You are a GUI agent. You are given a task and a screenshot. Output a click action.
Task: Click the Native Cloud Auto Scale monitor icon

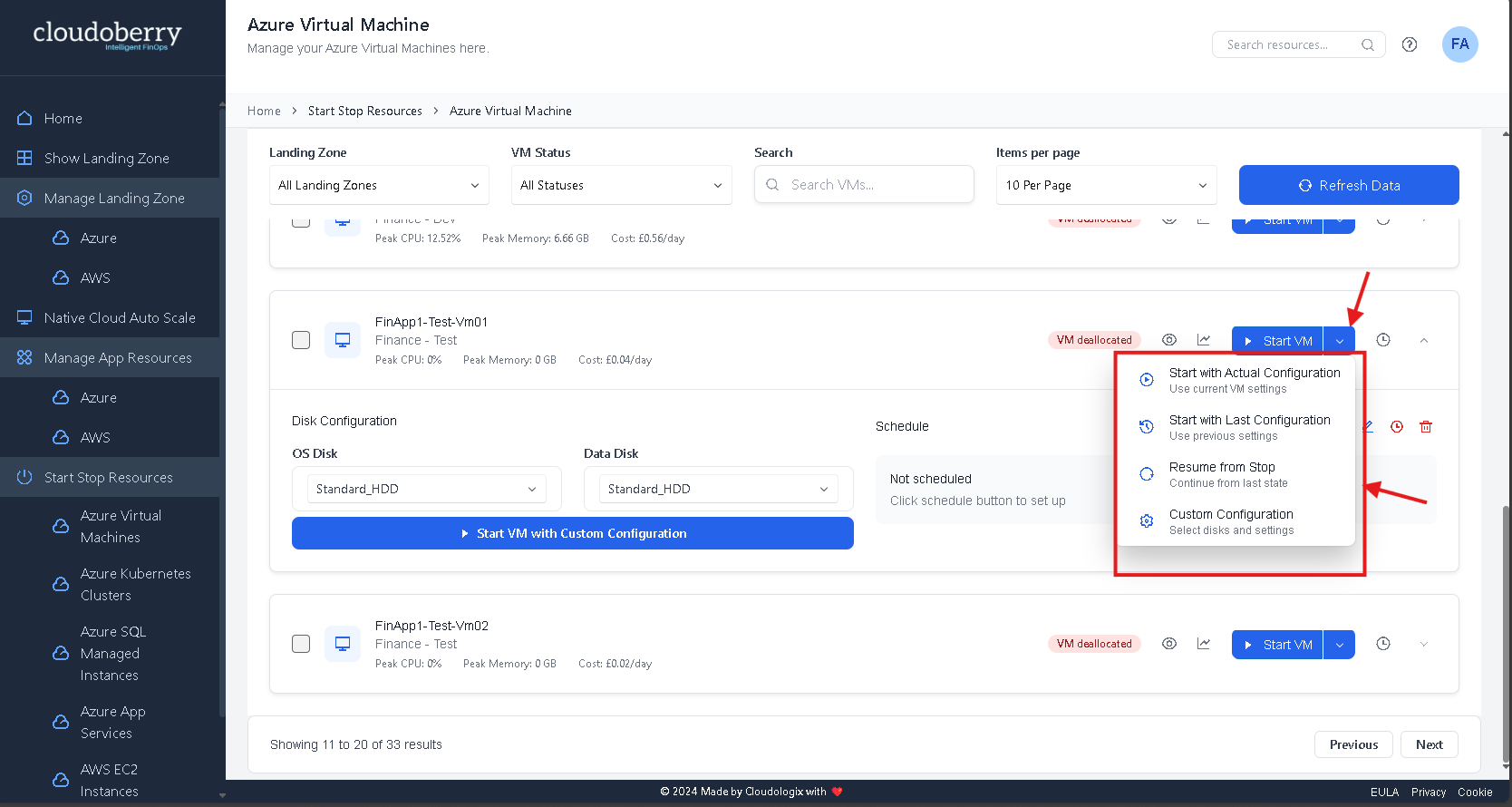[x=24, y=317]
